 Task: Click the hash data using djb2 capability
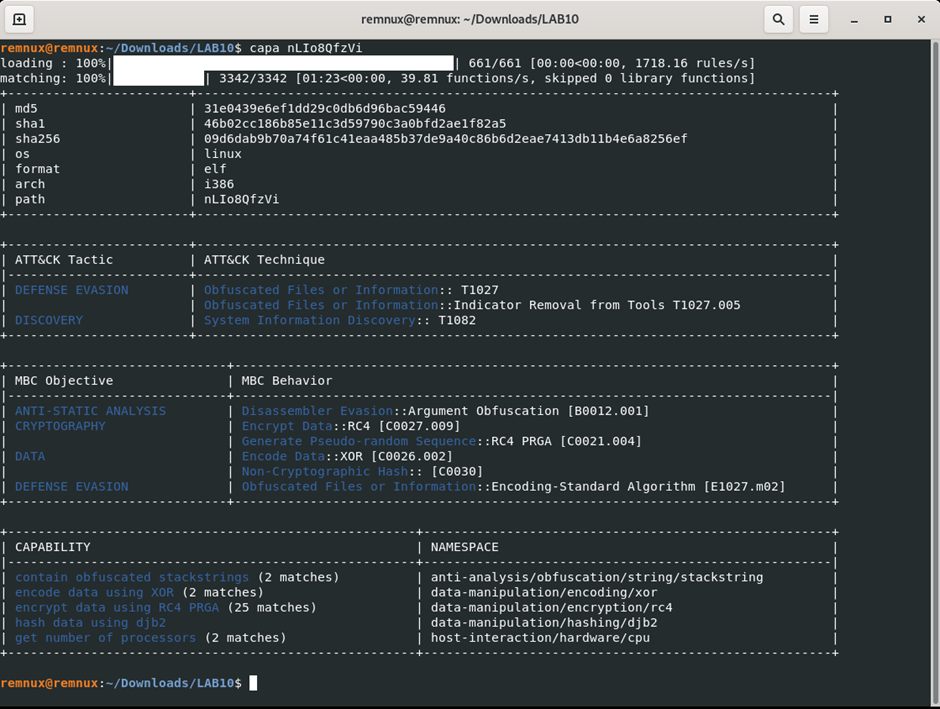(x=92, y=622)
